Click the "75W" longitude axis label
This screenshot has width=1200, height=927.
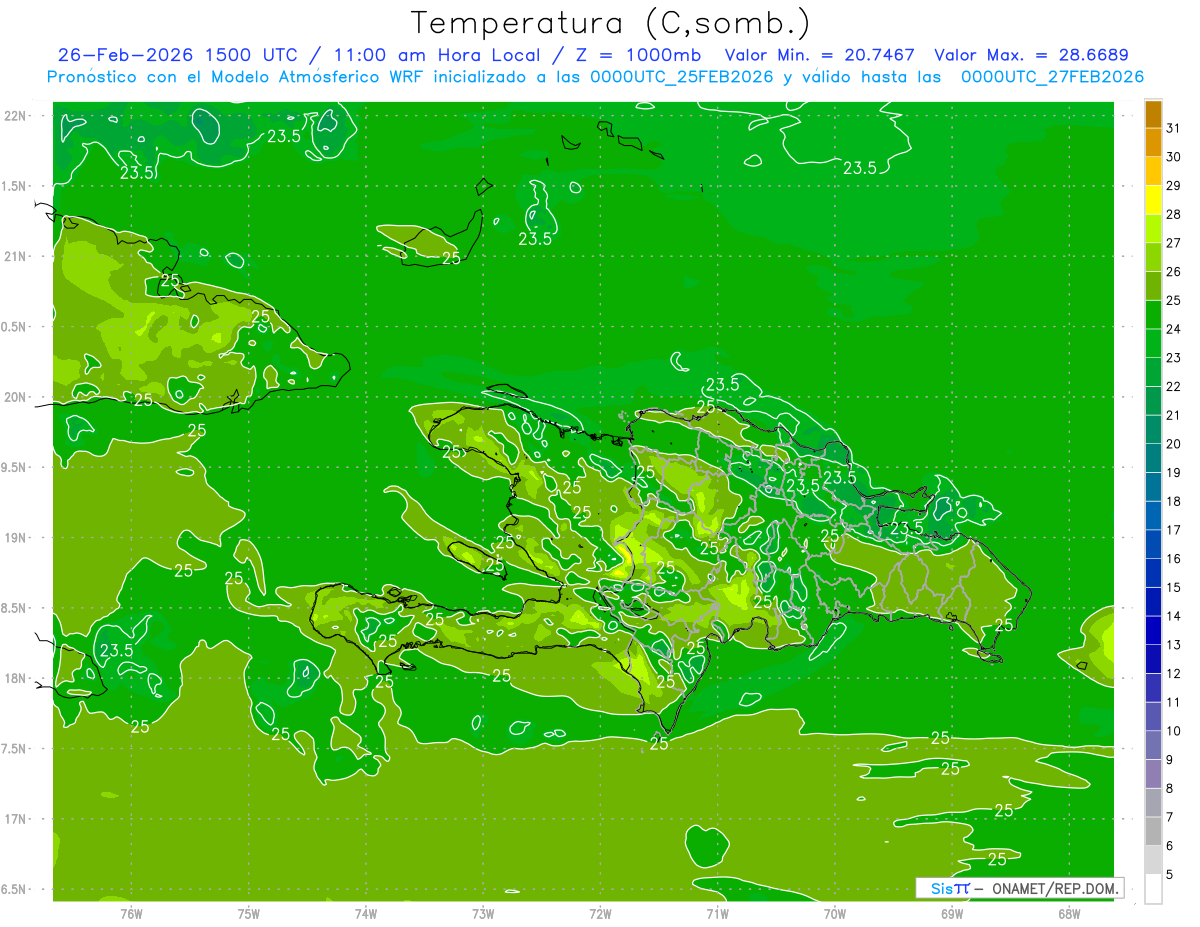(x=248, y=914)
